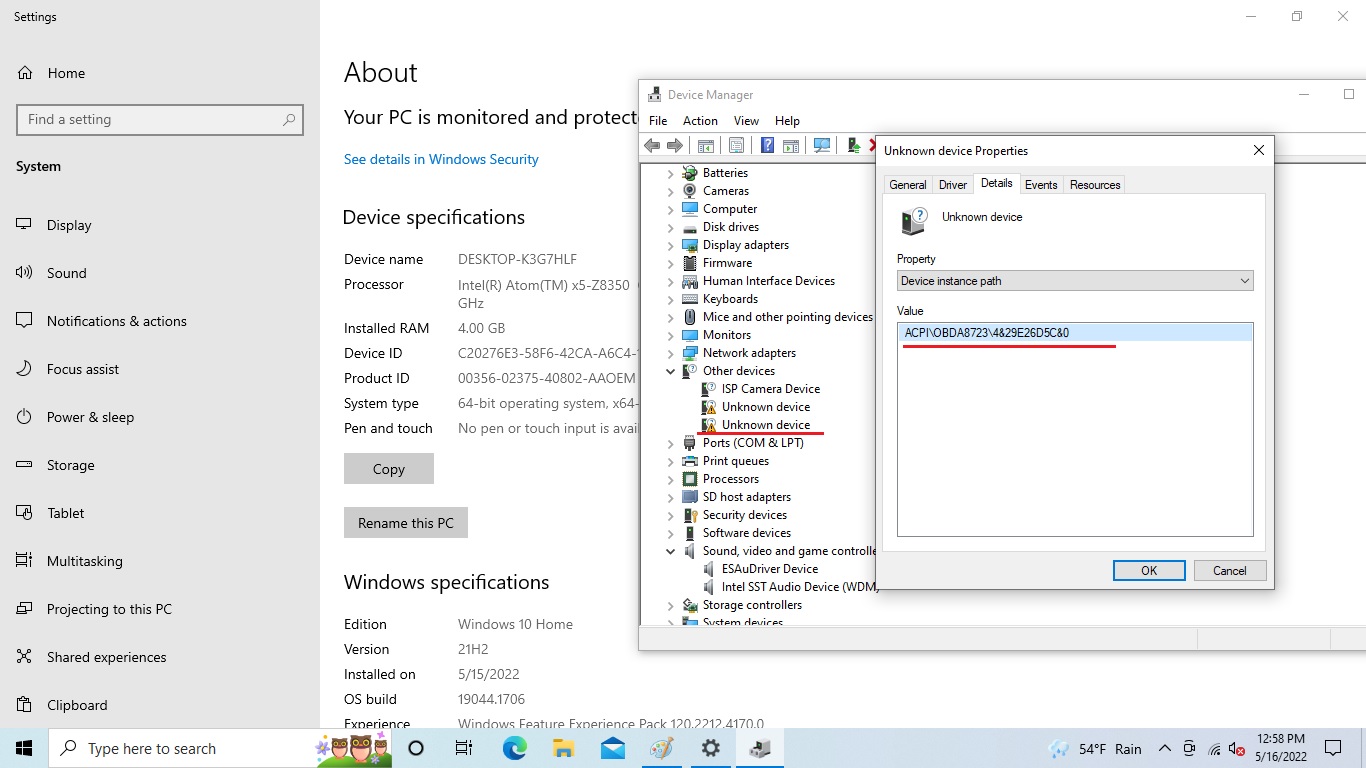Expand the Network adapters category
The image size is (1366, 768).
[671, 353]
